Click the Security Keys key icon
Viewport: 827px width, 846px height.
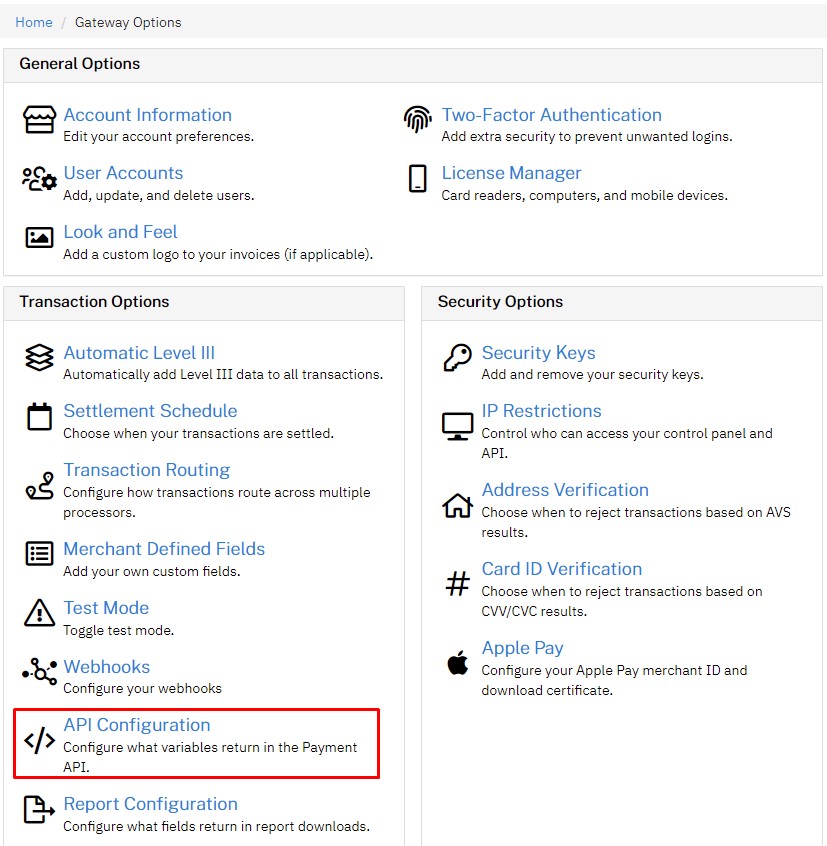457,358
